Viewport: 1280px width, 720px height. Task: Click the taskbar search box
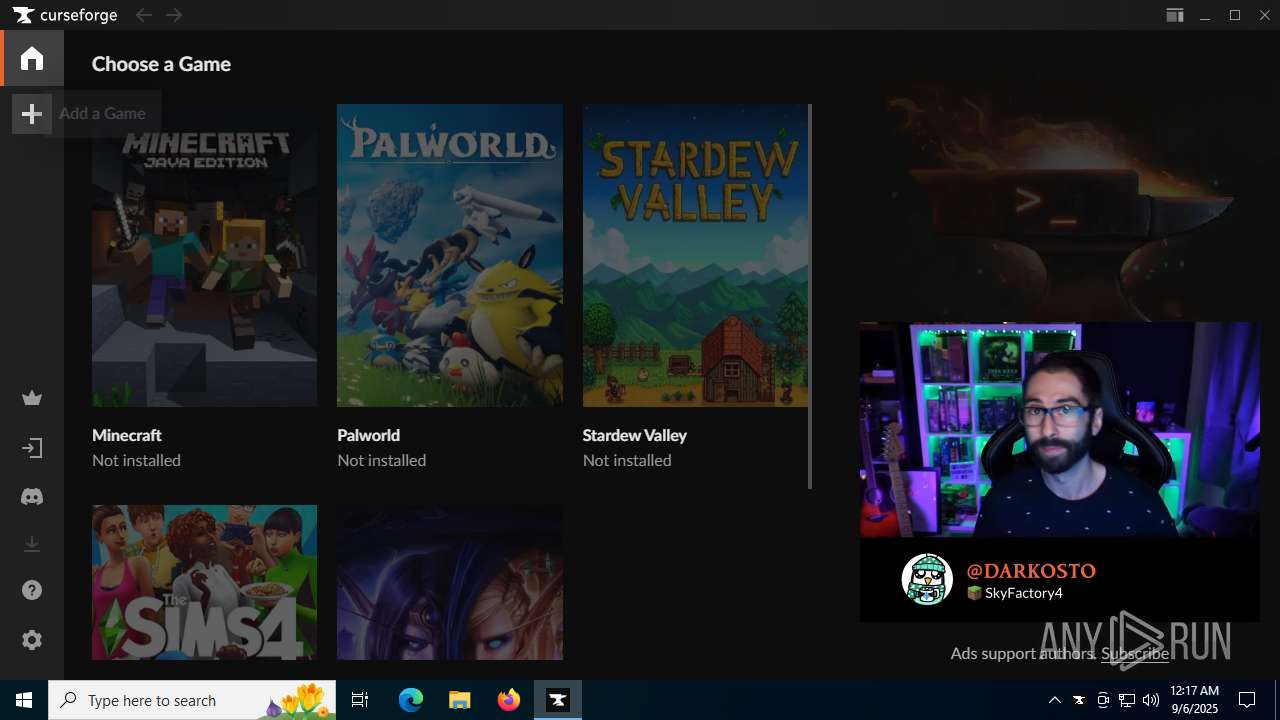192,700
